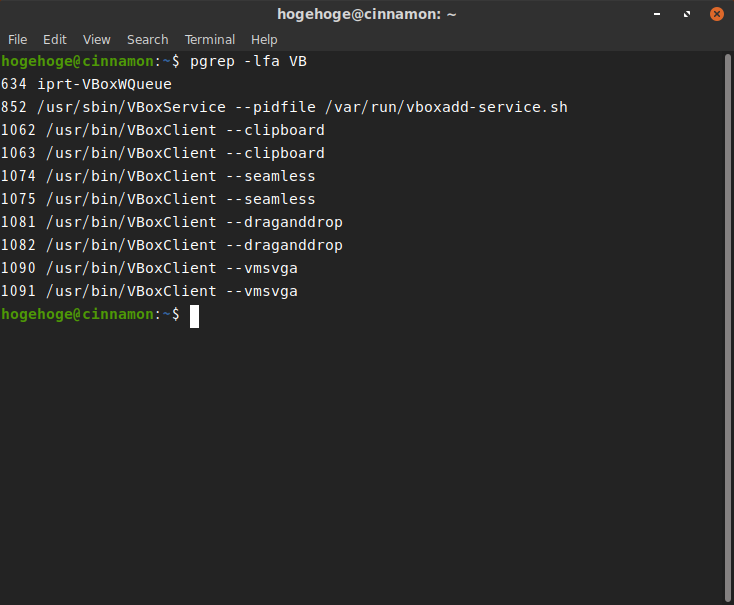Click the terminal vertical scrollbar
Screen dimensions: 734x605
[x=728, y=328]
